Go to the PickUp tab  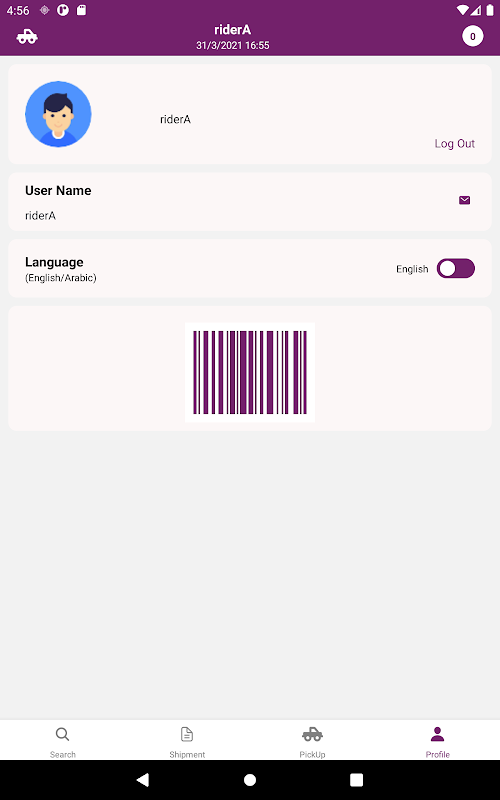312,741
